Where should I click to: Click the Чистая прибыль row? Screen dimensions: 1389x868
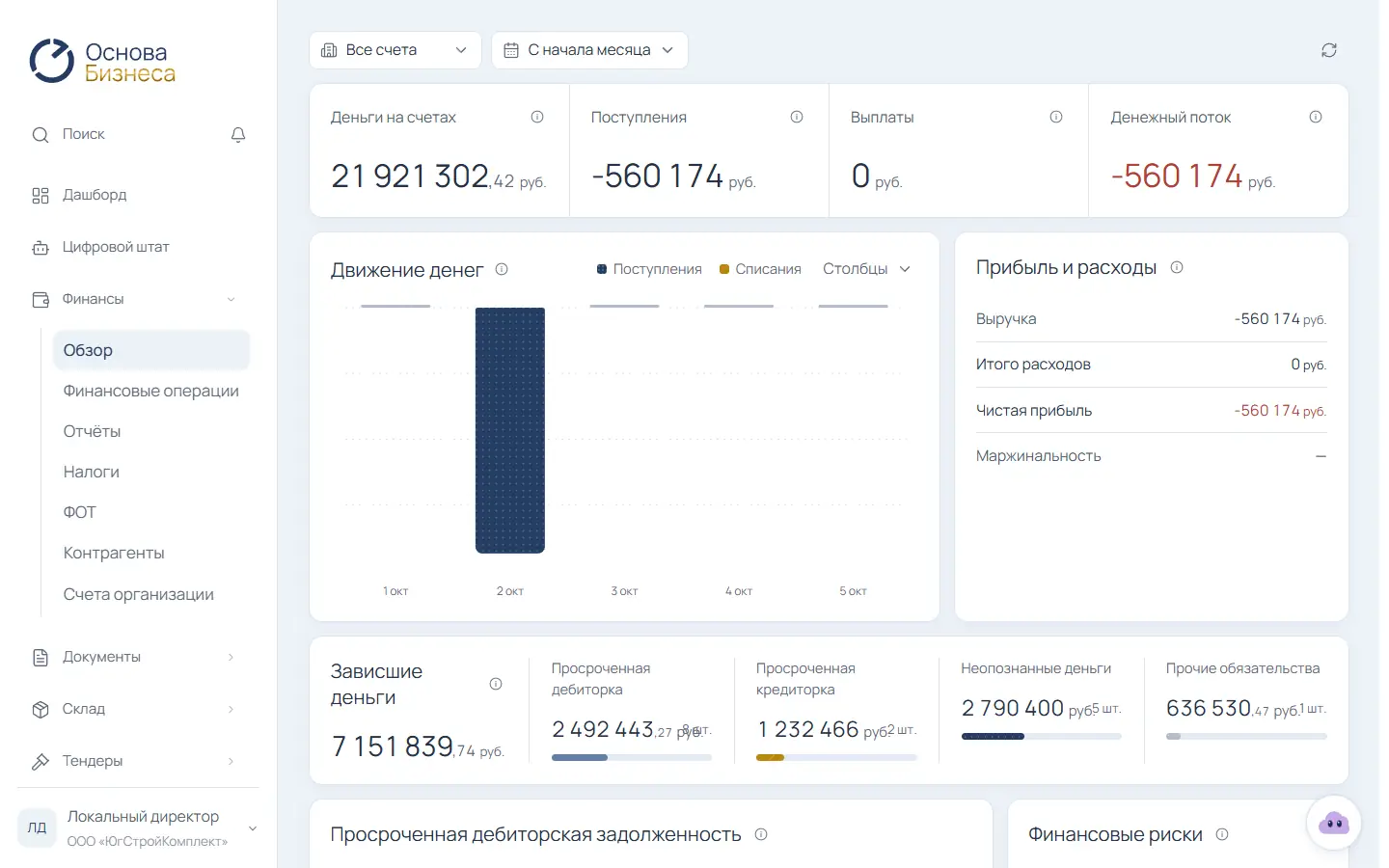pos(1152,410)
